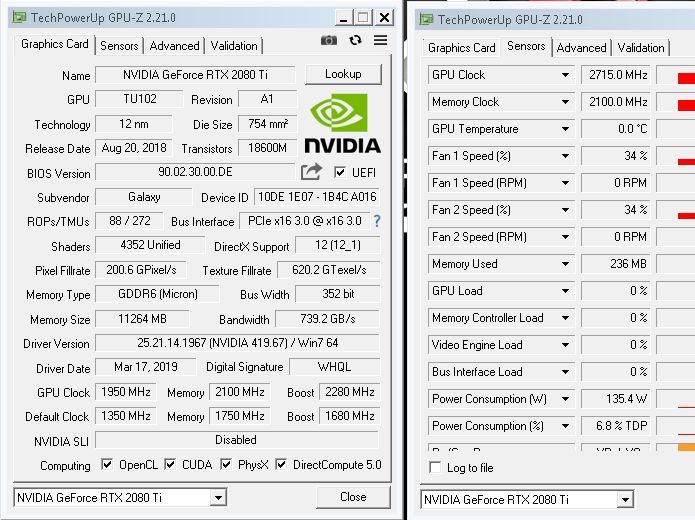Switch to Validation tab in left window
The width and height of the screenshot is (695, 520).
(234, 46)
